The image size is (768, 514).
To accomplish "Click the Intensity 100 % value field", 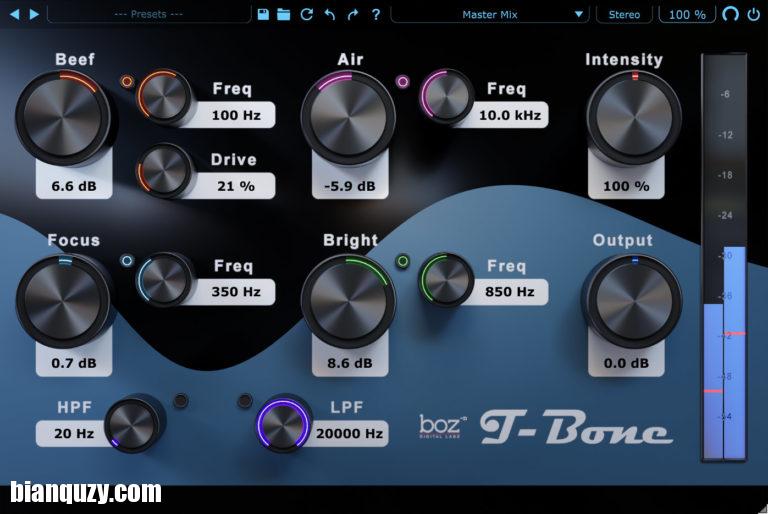I will tap(626, 186).
